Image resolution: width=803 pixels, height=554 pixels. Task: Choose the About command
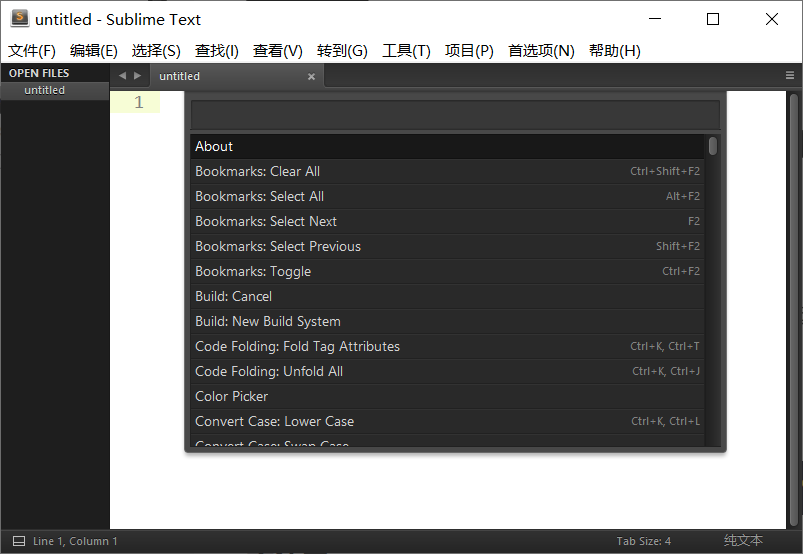[447, 146]
